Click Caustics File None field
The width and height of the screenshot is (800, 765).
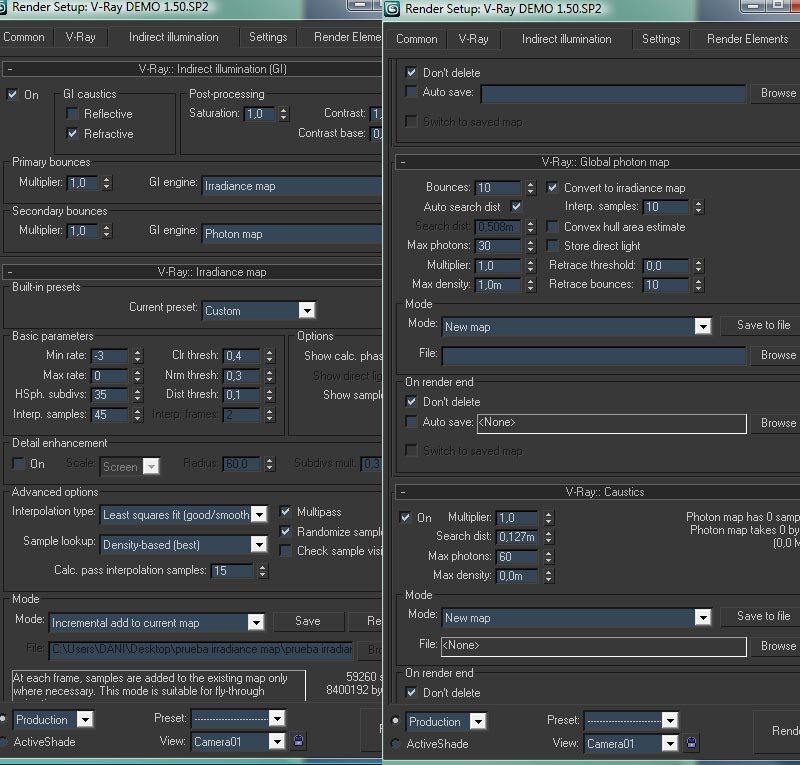tap(593, 646)
